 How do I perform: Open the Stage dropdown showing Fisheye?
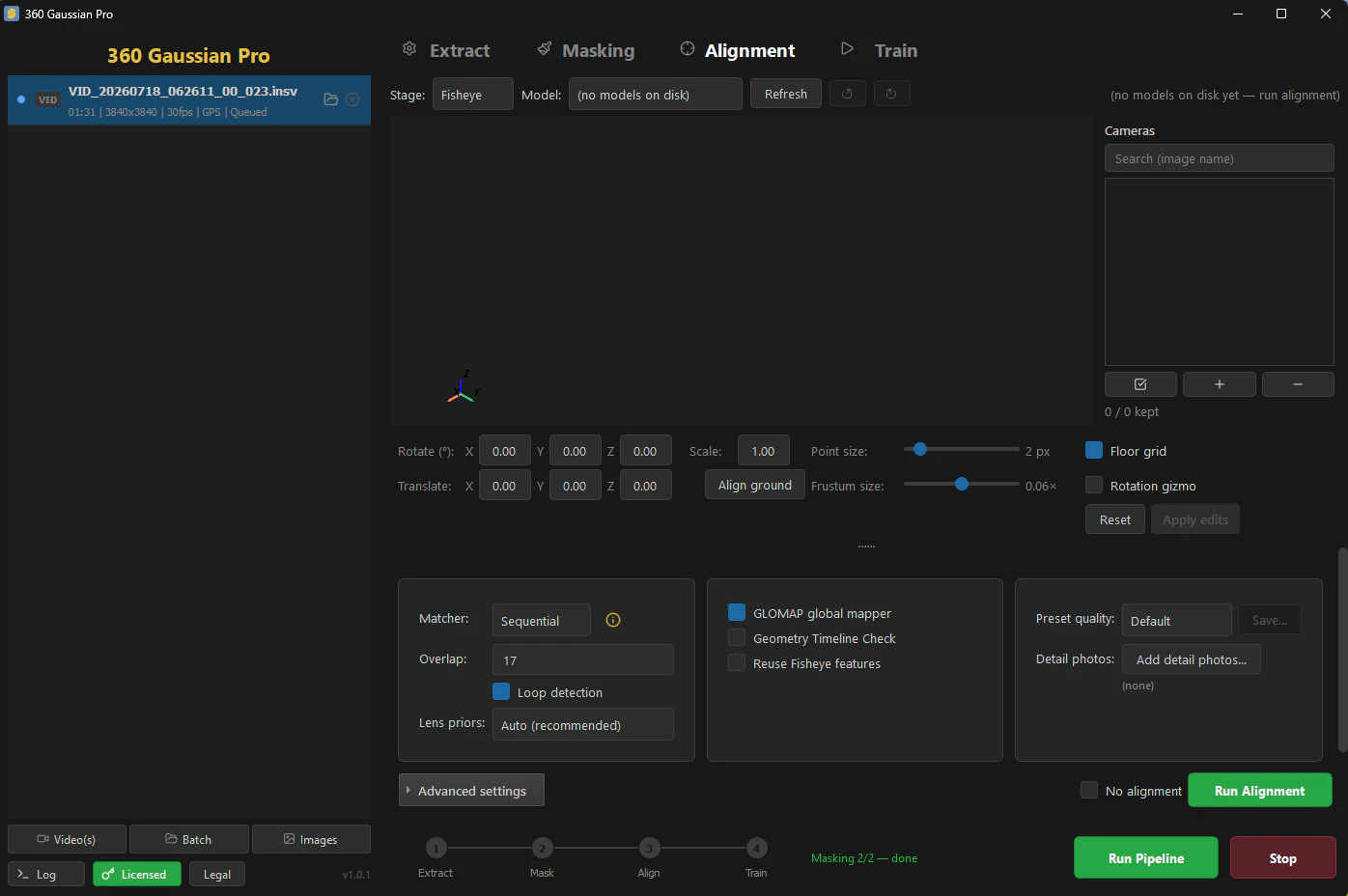point(473,94)
